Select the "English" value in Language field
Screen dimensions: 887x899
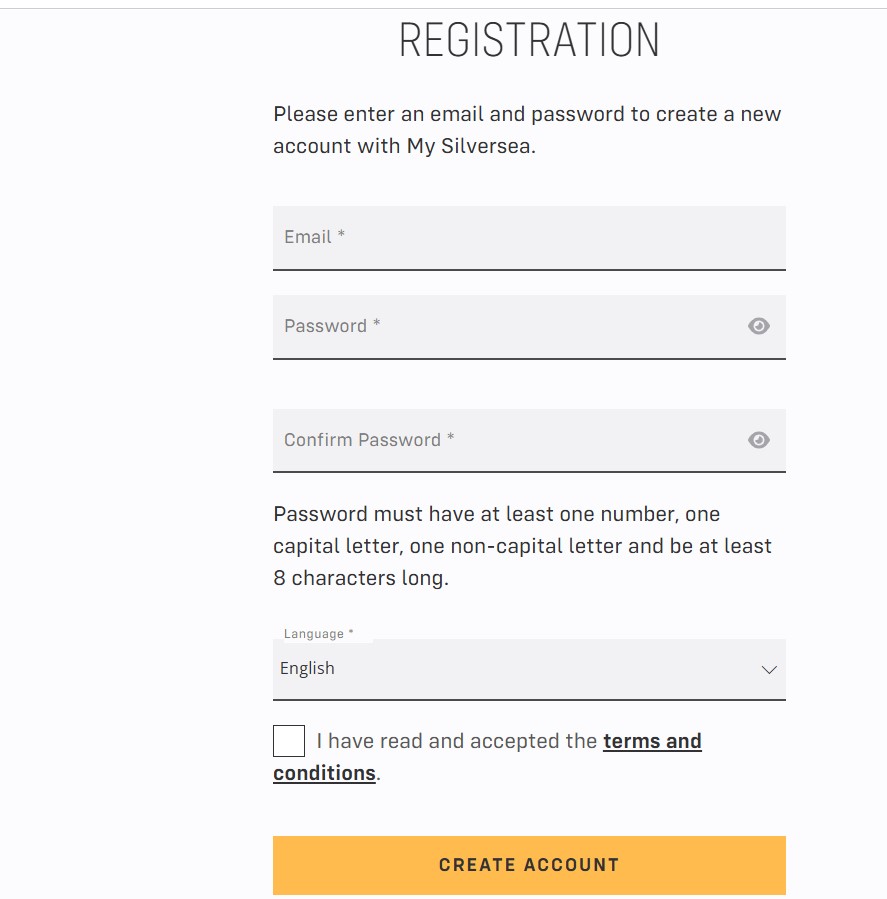pos(307,669)
